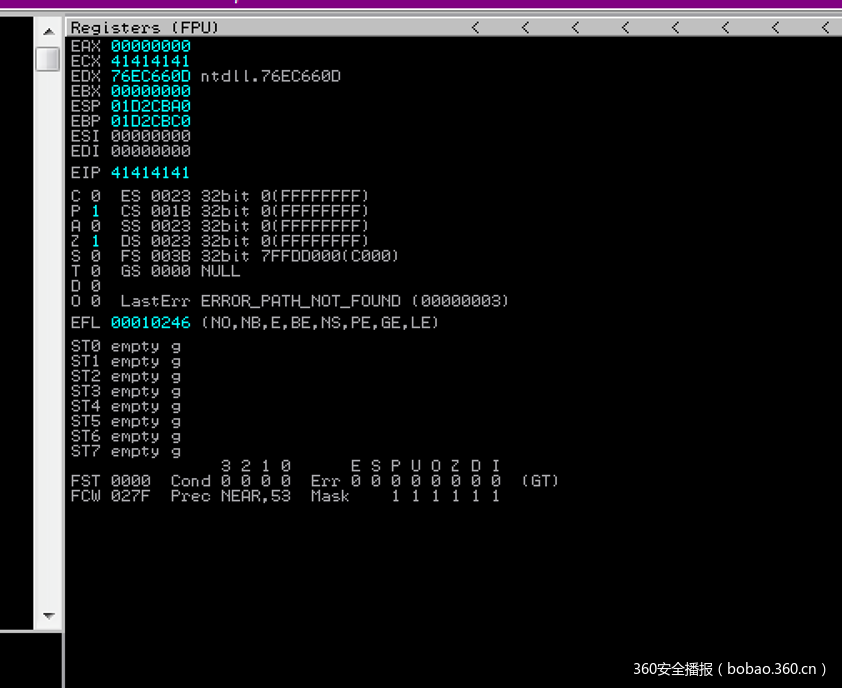The height and width of the screenshot is (688, 842).
Task: Click the scrollbar up arrow
Action: 48,31
